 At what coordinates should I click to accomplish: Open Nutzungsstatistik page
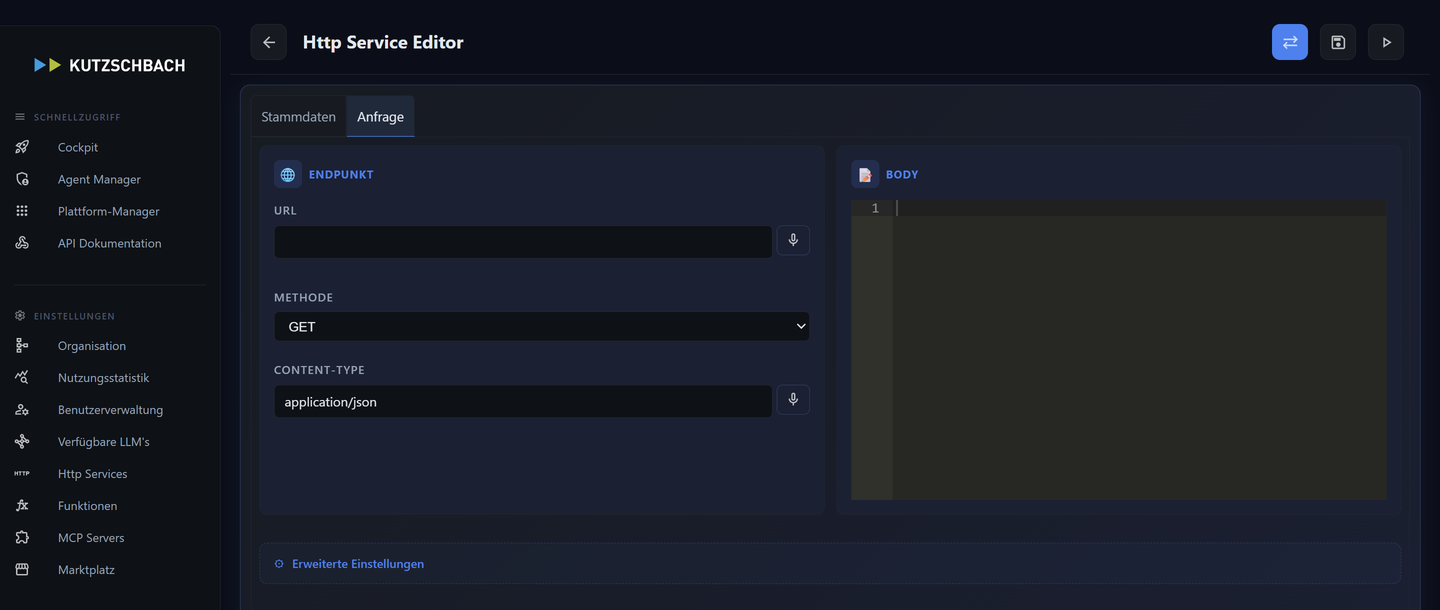point(103,378)
